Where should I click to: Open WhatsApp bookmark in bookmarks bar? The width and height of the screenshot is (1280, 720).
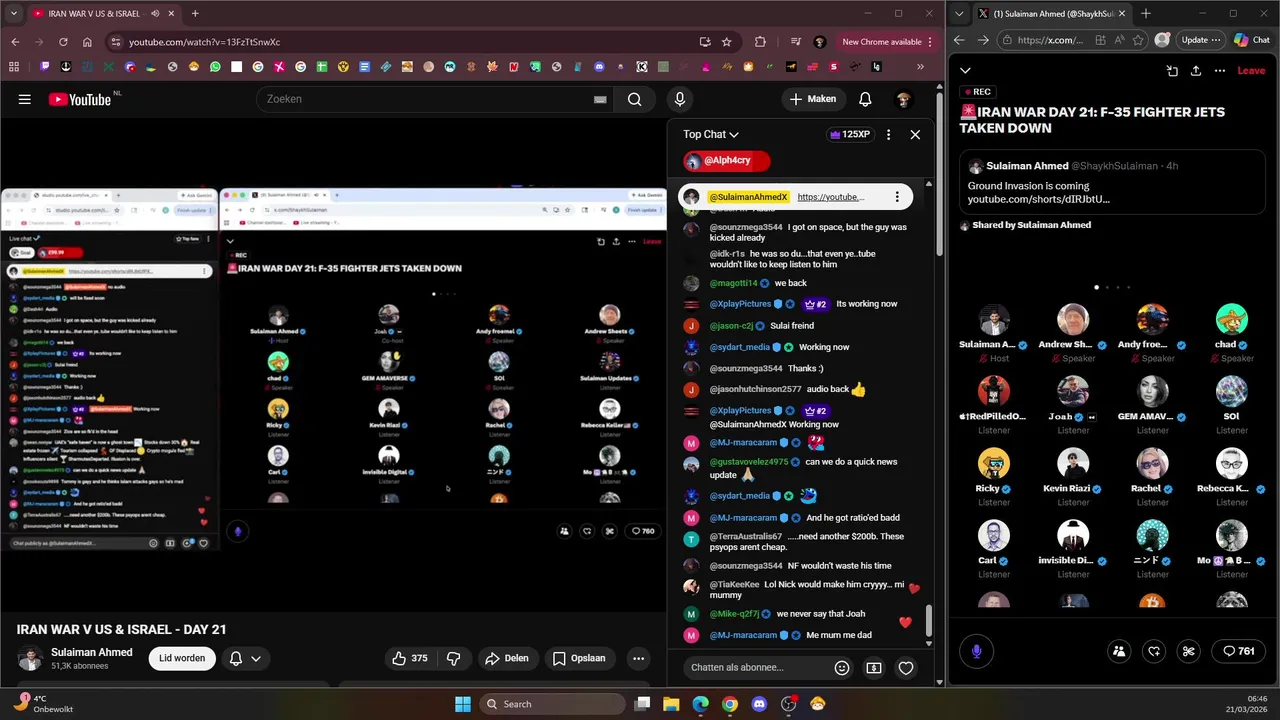pos(215,67)
